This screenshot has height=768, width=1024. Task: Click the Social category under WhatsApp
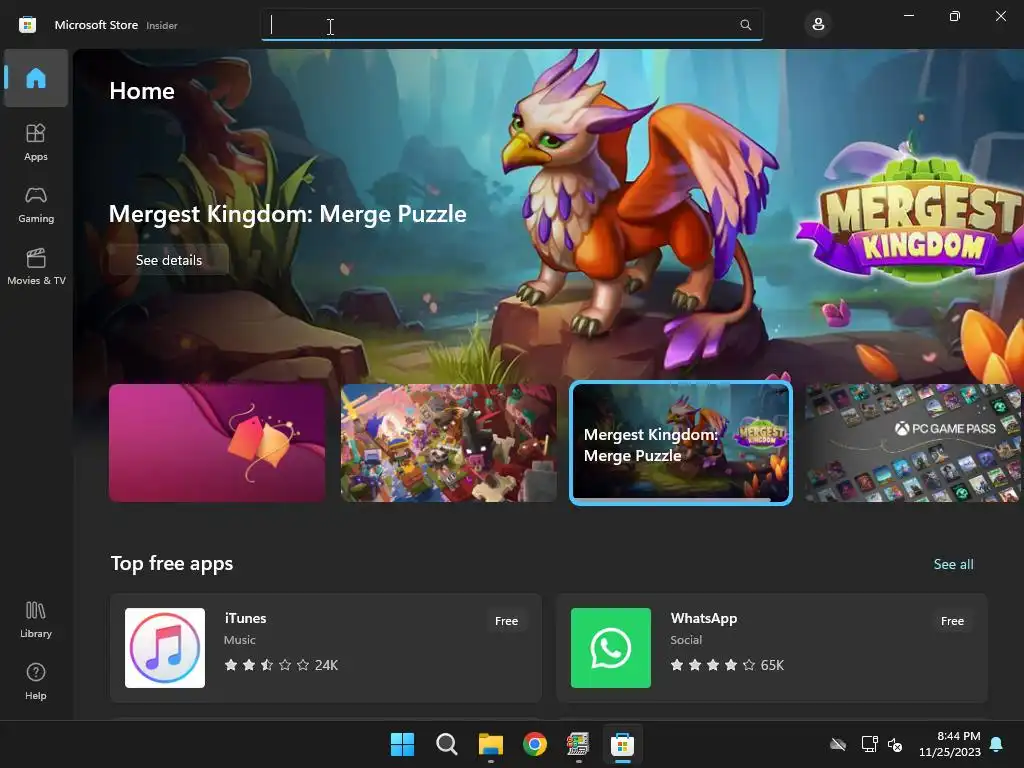pos(686,640)
